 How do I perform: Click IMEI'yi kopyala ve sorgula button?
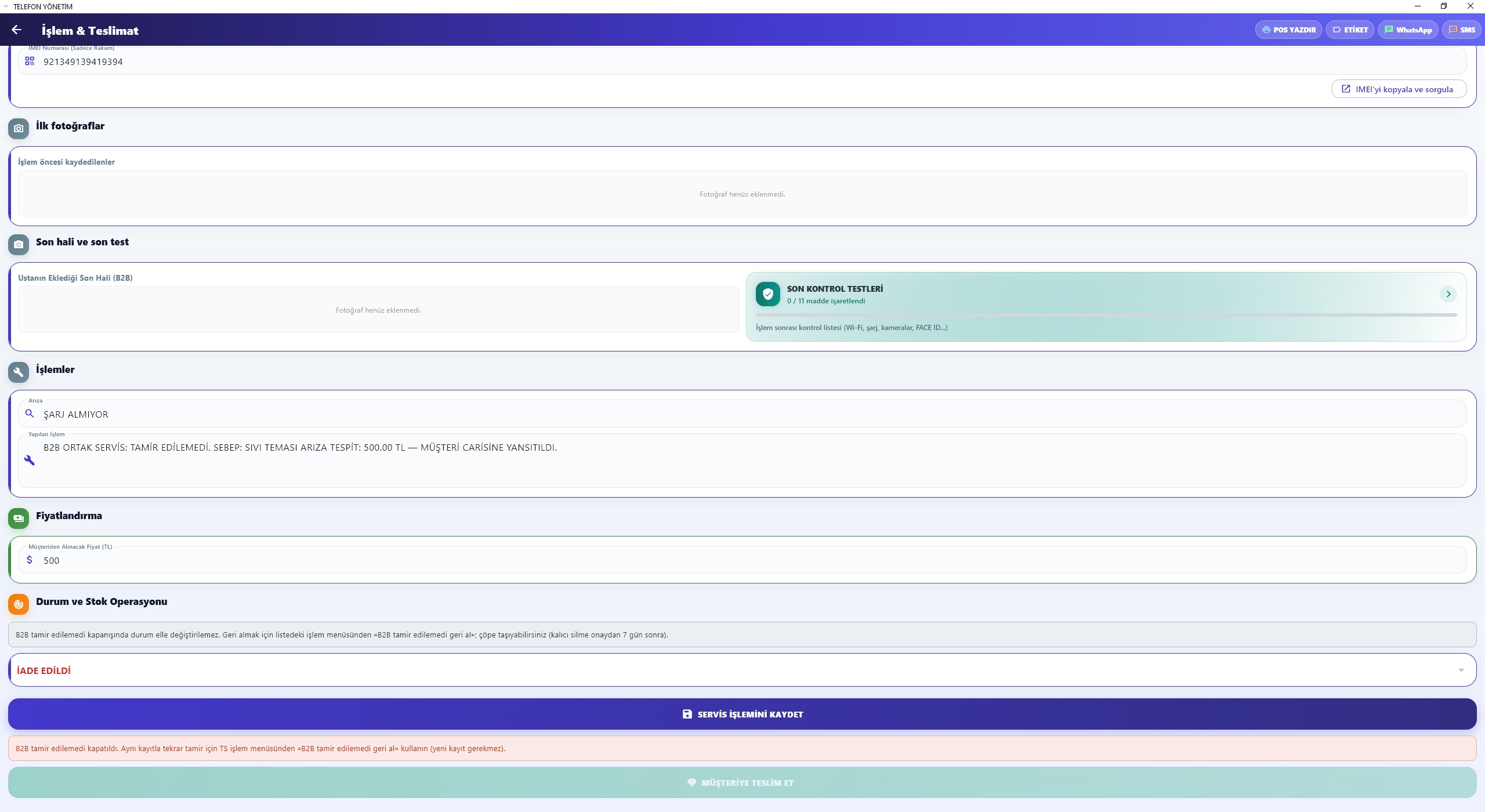coord(1399,89)
